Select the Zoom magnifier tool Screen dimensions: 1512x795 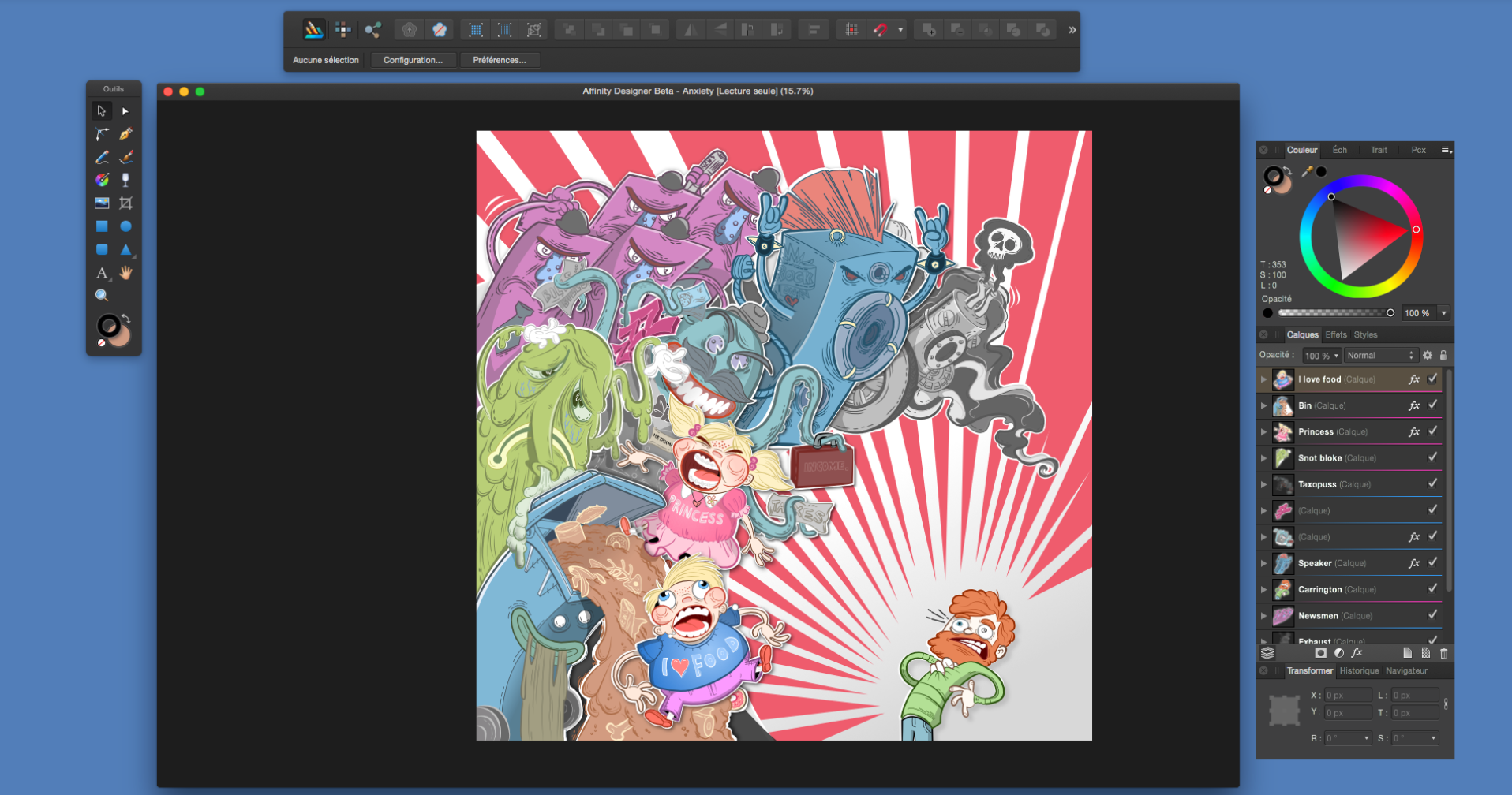click(x=101, y=295)
